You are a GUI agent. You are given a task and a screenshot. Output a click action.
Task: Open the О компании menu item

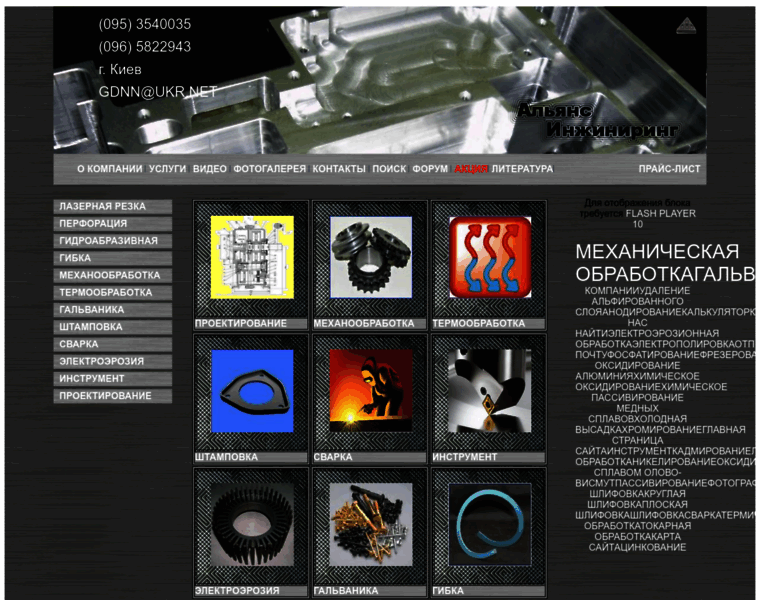110,169
